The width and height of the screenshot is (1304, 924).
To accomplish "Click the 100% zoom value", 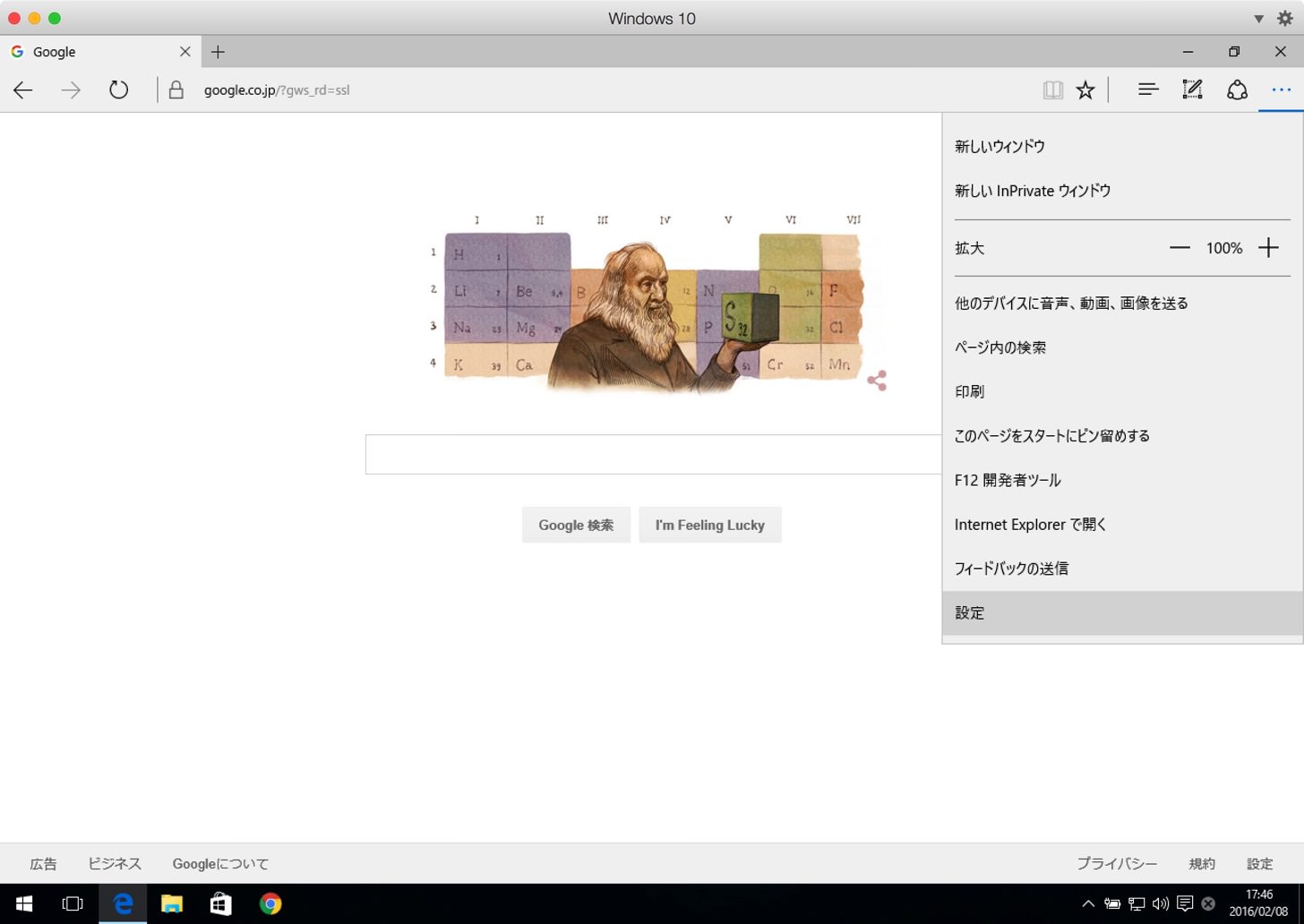I will [x=1223, y=248].
